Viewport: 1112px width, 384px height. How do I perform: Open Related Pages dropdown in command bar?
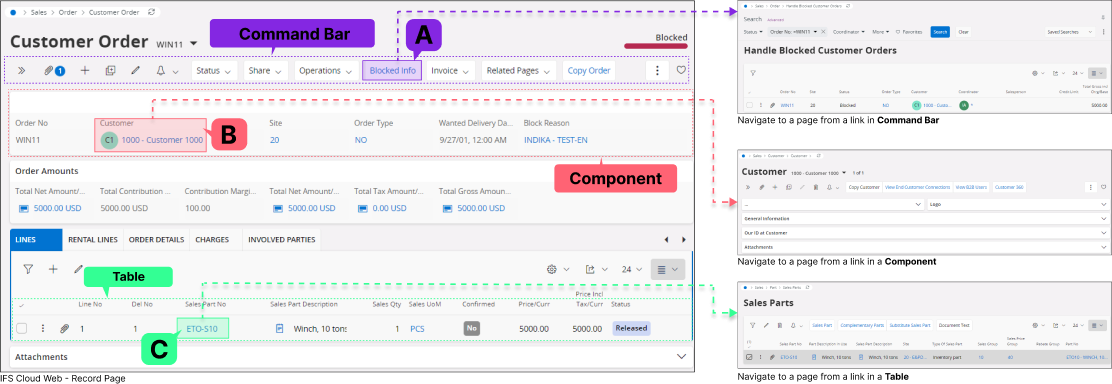coord(519,71)
